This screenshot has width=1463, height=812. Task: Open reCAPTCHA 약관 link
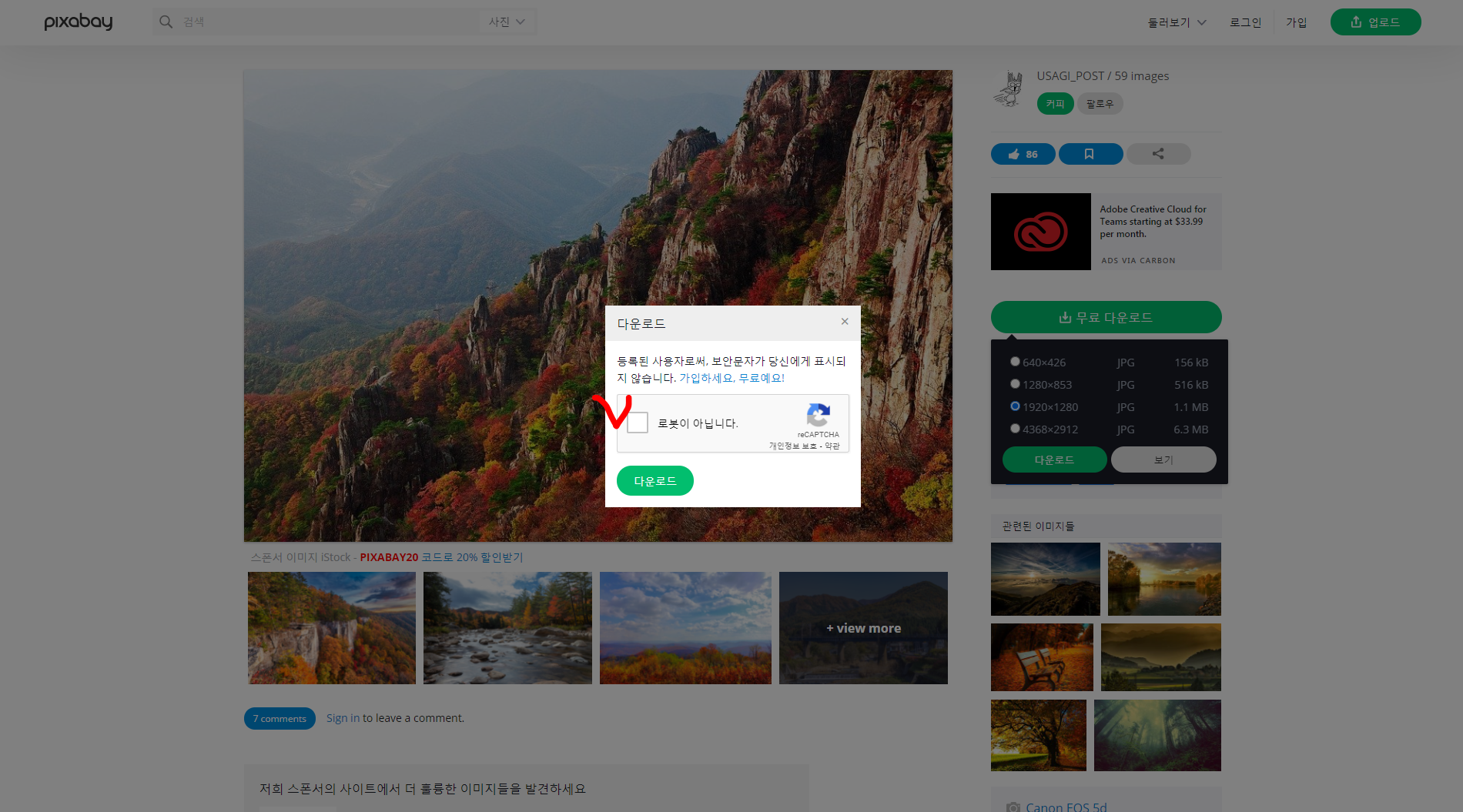point(832,446)
